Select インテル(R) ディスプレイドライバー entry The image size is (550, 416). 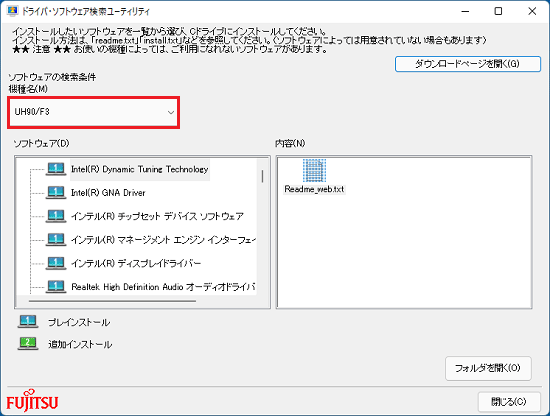click(x=136, y=263)
